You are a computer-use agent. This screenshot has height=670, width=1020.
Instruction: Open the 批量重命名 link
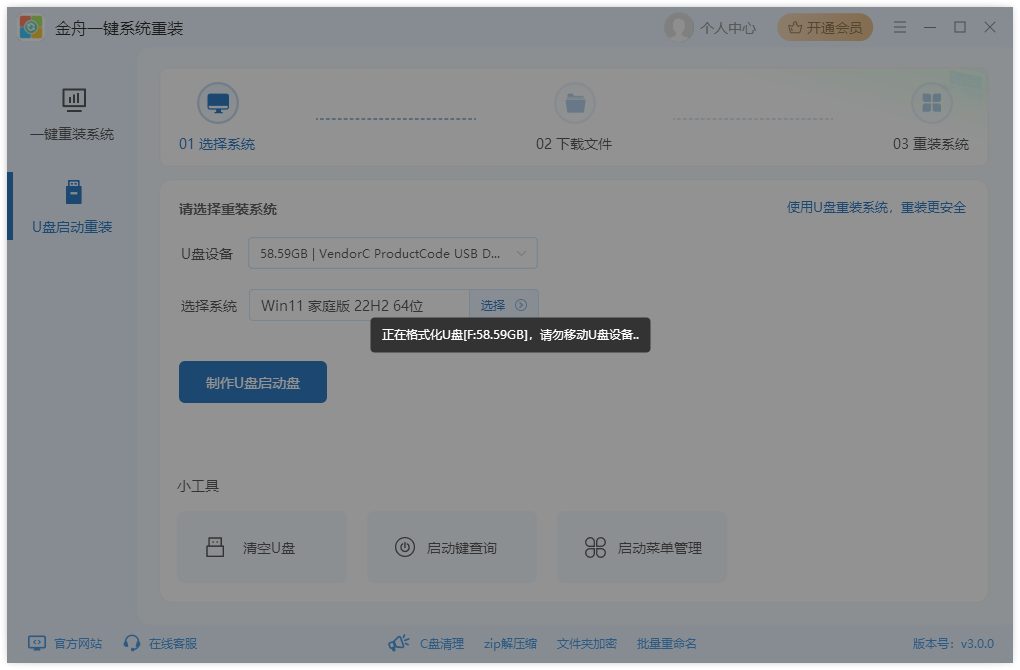(x=666, y=643)
